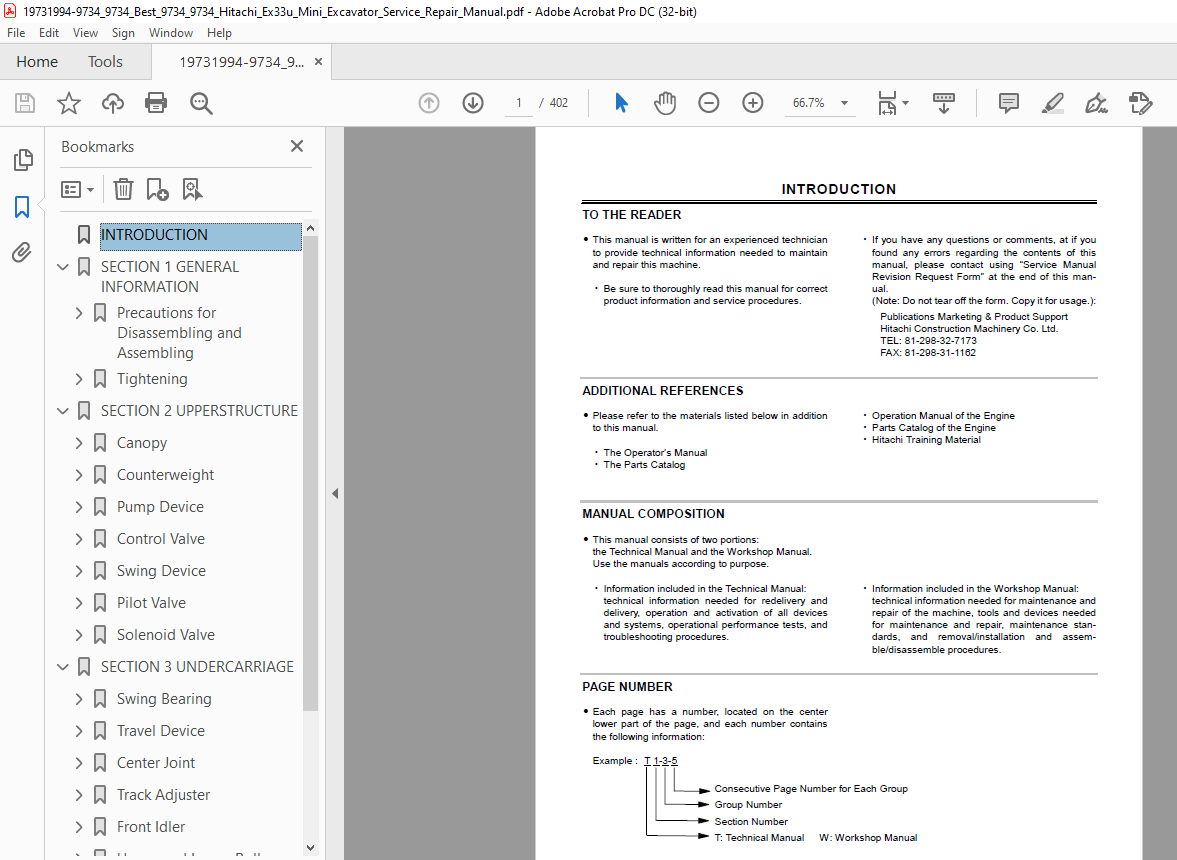Click the Print file icon
The width and height of the screenshot is (1177, 860).
[156, 103]
